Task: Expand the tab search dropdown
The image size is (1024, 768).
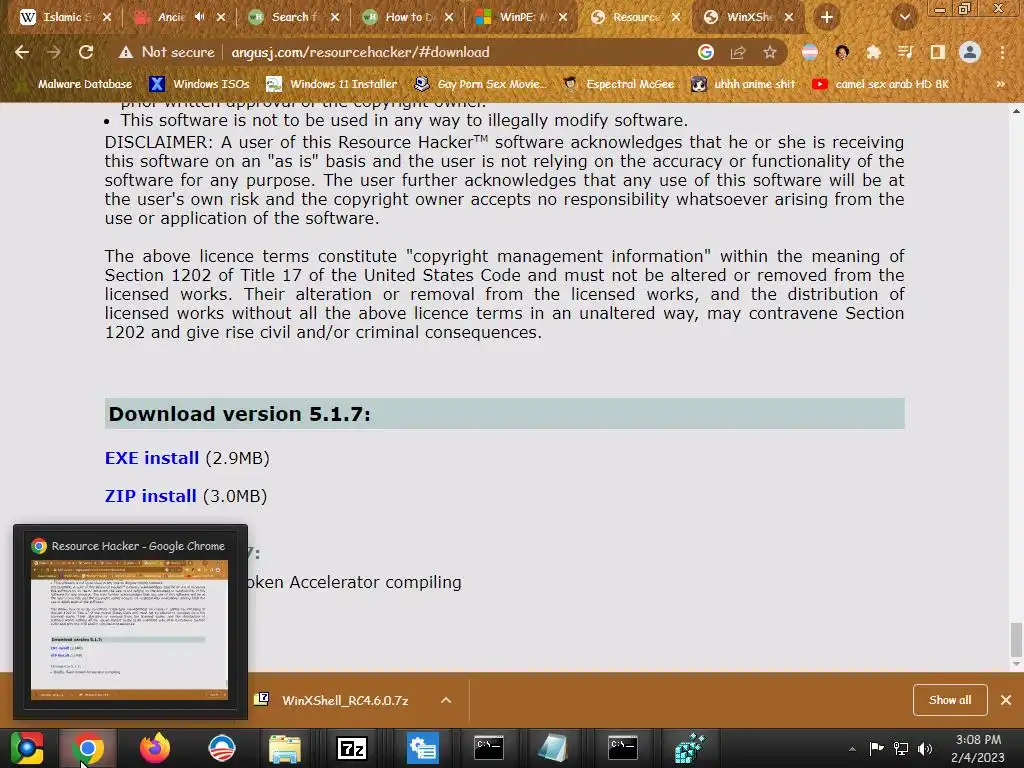Action: tap(904, 18)
